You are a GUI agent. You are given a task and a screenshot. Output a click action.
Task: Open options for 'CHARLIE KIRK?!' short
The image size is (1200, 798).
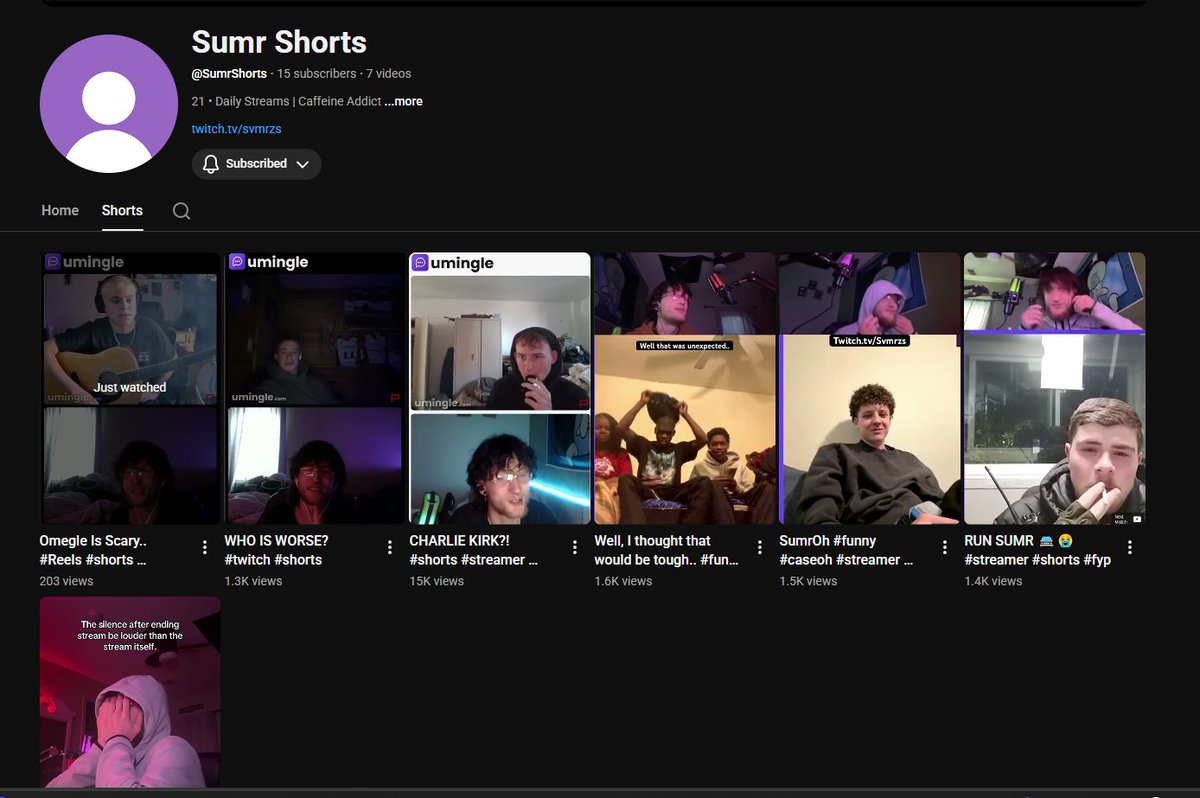click(575, 547)
